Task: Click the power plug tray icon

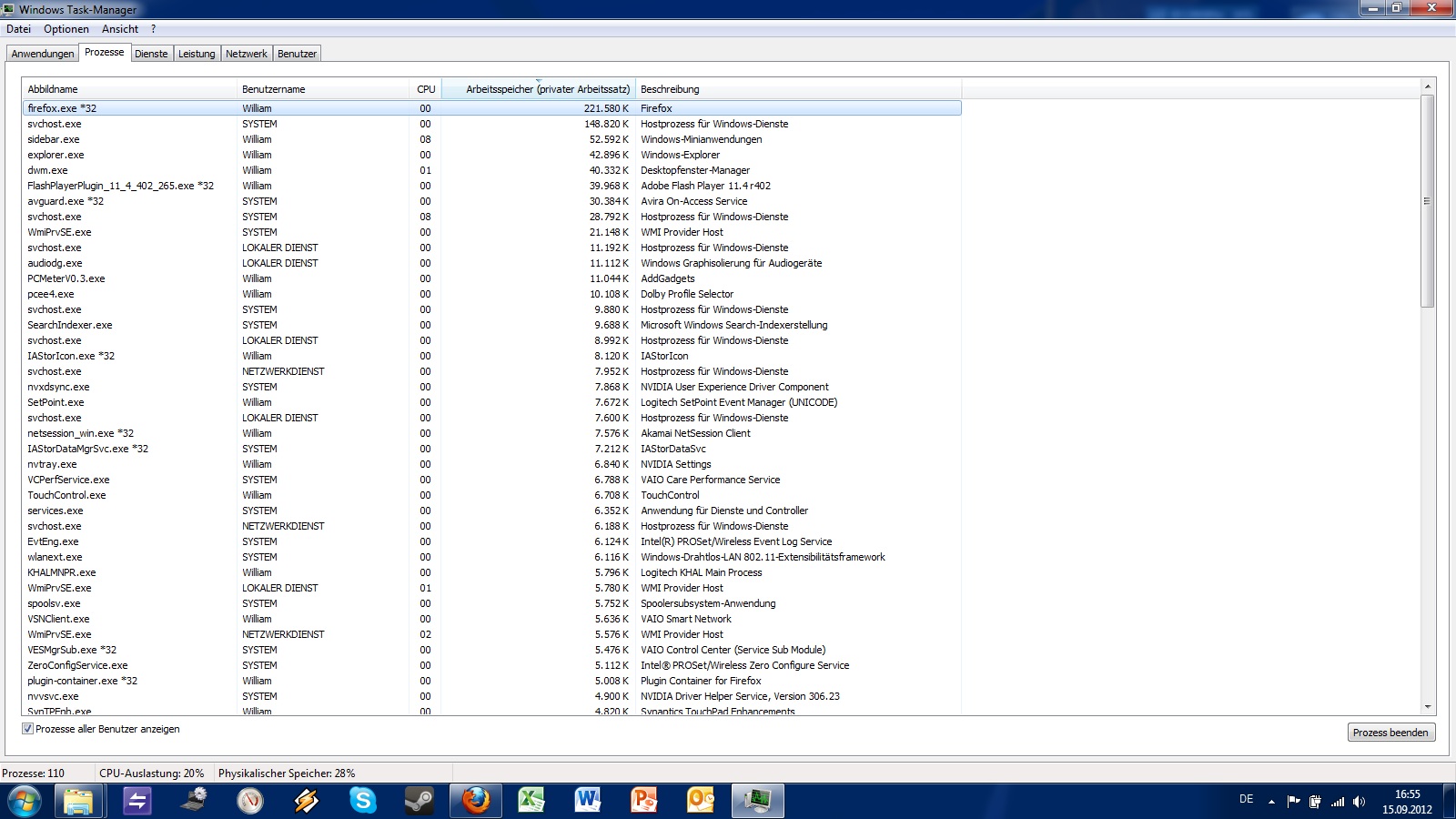Action: (x=1315, y=802)
